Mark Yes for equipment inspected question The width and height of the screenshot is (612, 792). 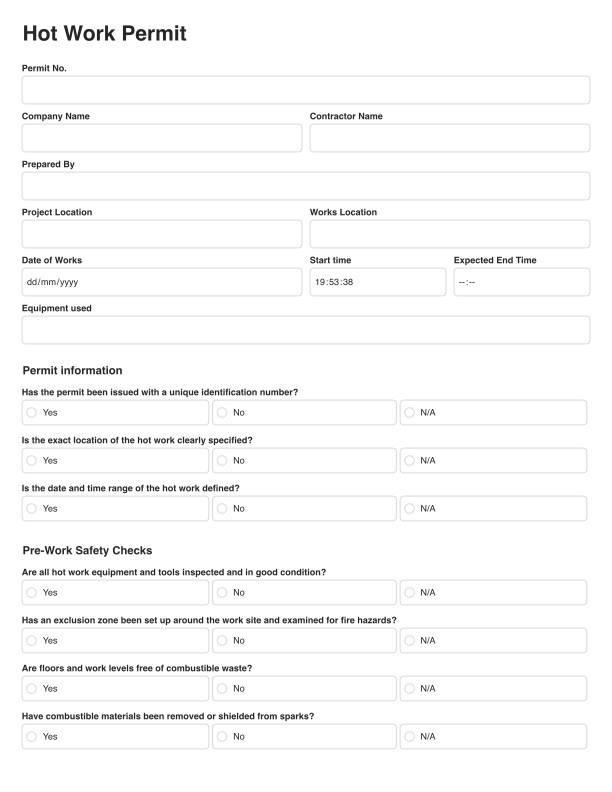32,592
